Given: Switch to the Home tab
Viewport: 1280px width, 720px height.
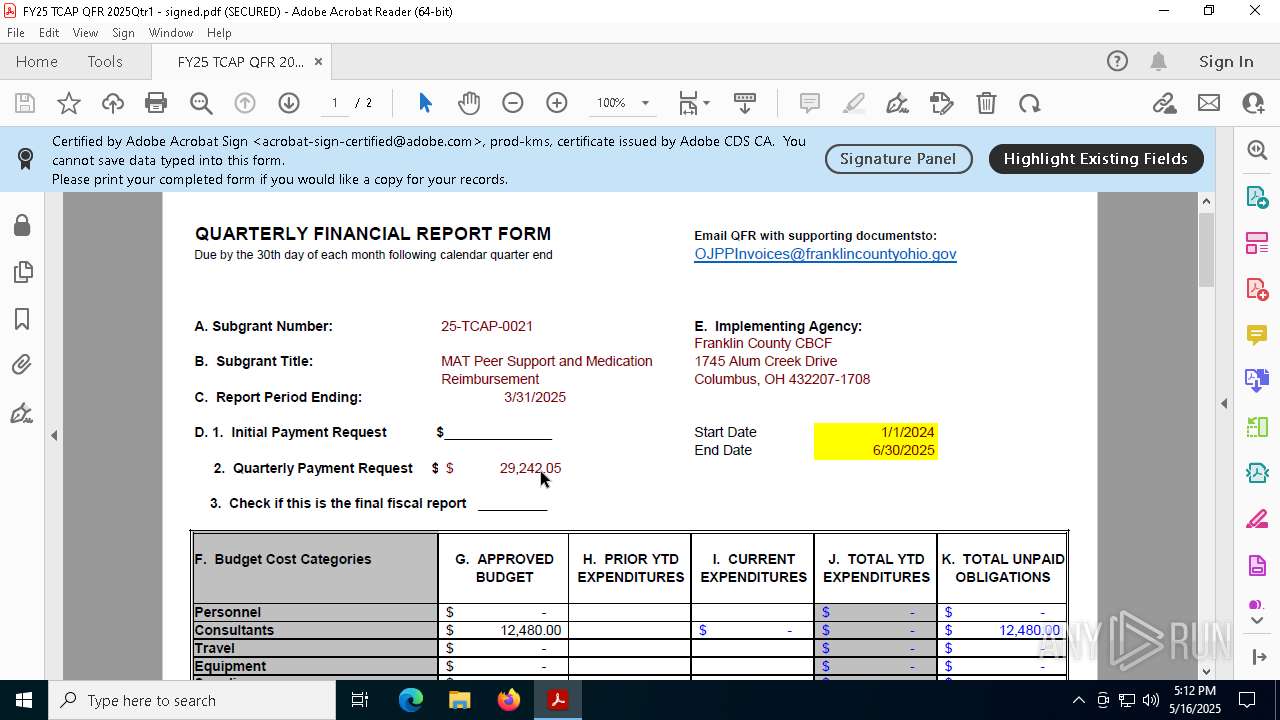Looking at the screenshot, I should point(37,62).
